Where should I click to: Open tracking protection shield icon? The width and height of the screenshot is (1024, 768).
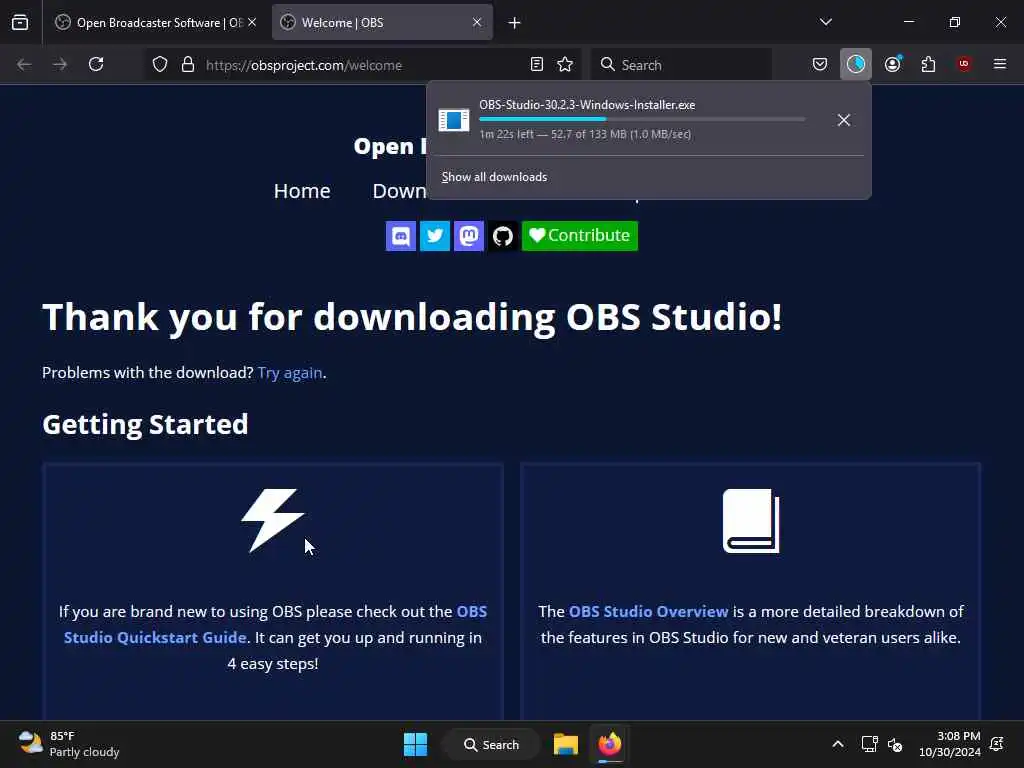tap(160, 64)
